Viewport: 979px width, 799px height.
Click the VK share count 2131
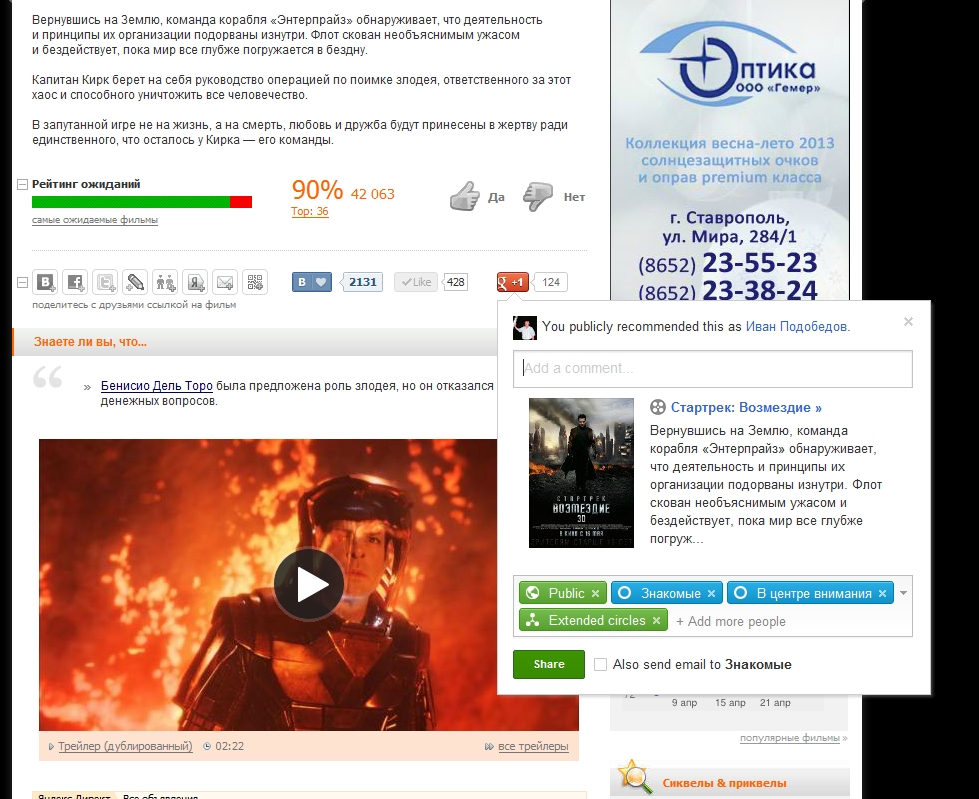coord(362,282)
